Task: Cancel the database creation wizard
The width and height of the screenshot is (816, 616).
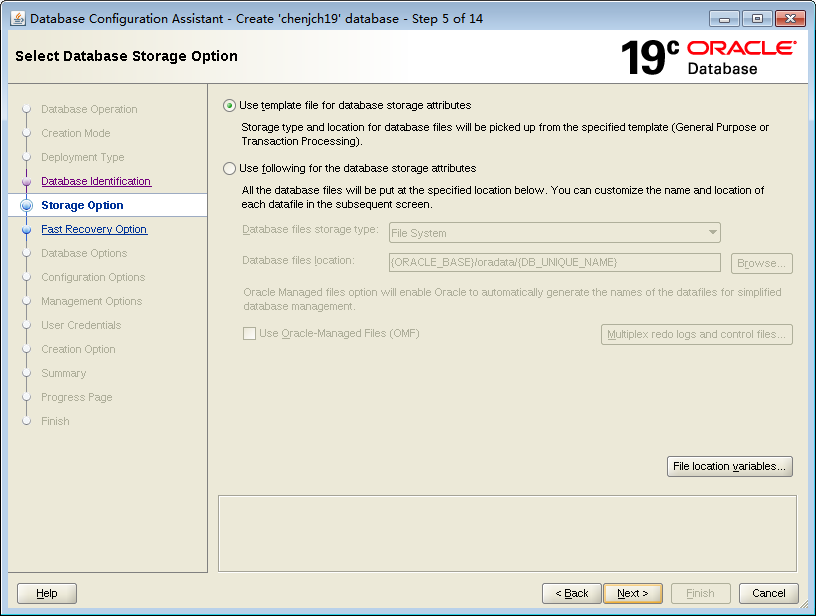Action: click(x=768, y=593)
